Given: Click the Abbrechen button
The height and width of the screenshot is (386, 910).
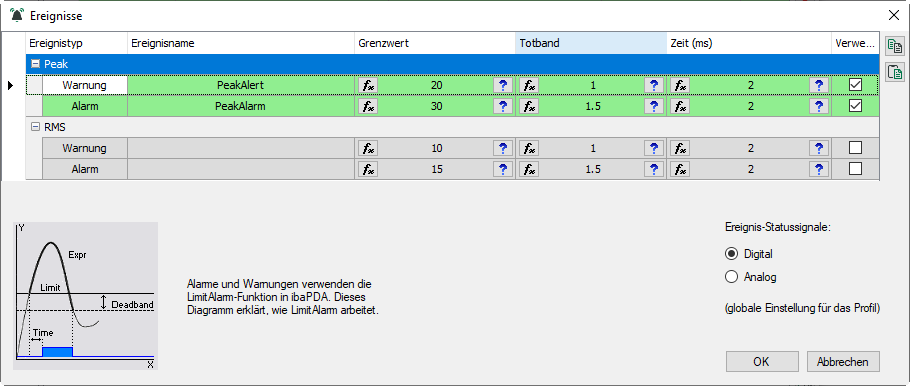Looking at the screenshot, I should [x=843, y=362].
